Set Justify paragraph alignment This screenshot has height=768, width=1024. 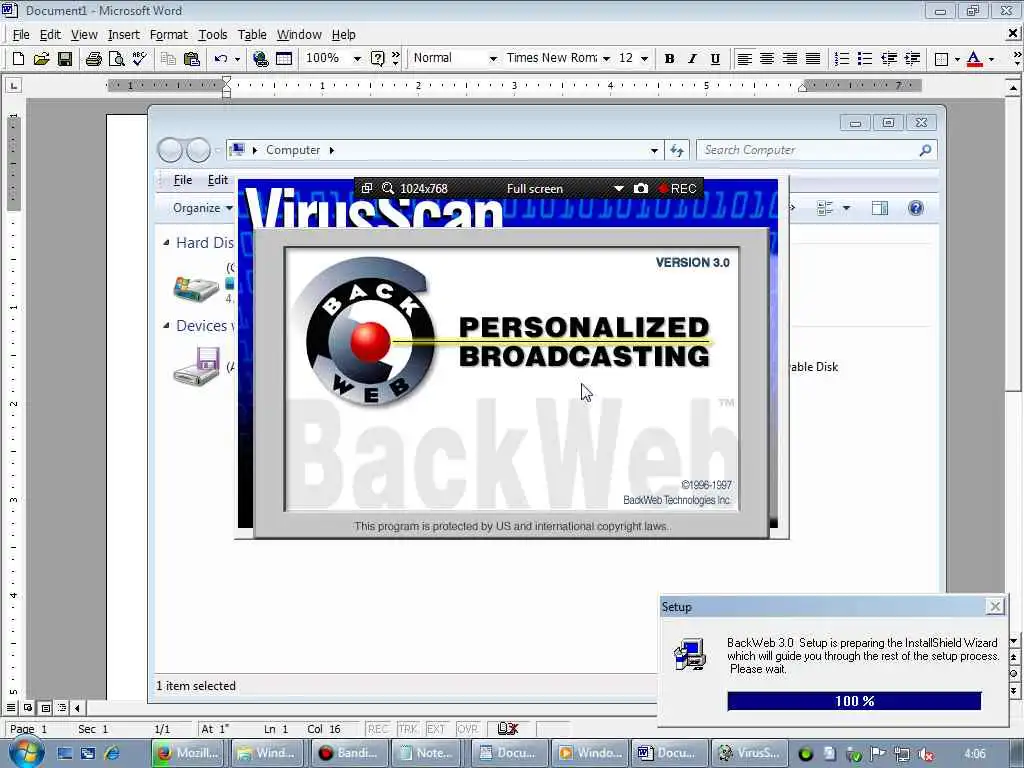812,59
